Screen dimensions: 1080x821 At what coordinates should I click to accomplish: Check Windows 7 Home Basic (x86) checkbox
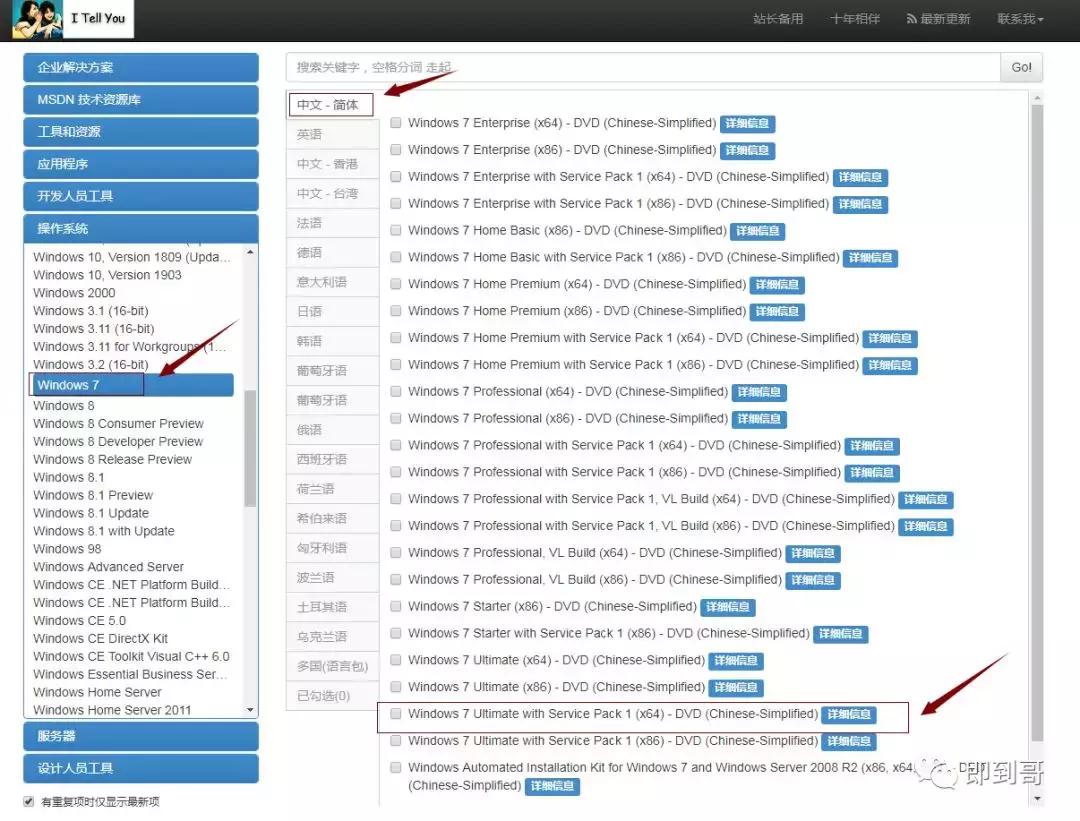[x=396, y=230]
